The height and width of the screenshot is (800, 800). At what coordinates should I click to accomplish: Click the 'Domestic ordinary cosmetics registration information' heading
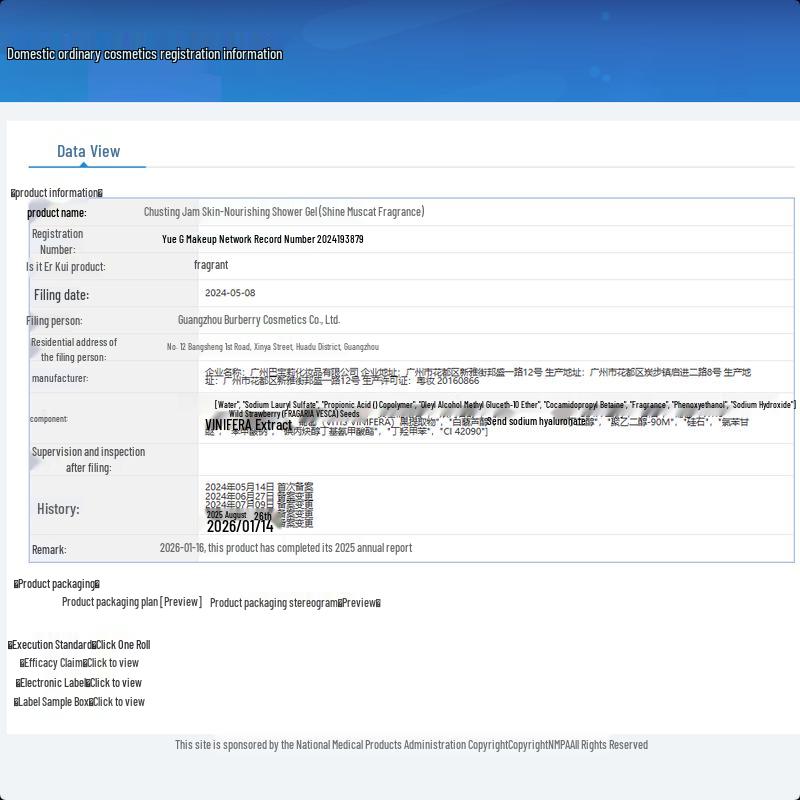click(x=144, y=54)
